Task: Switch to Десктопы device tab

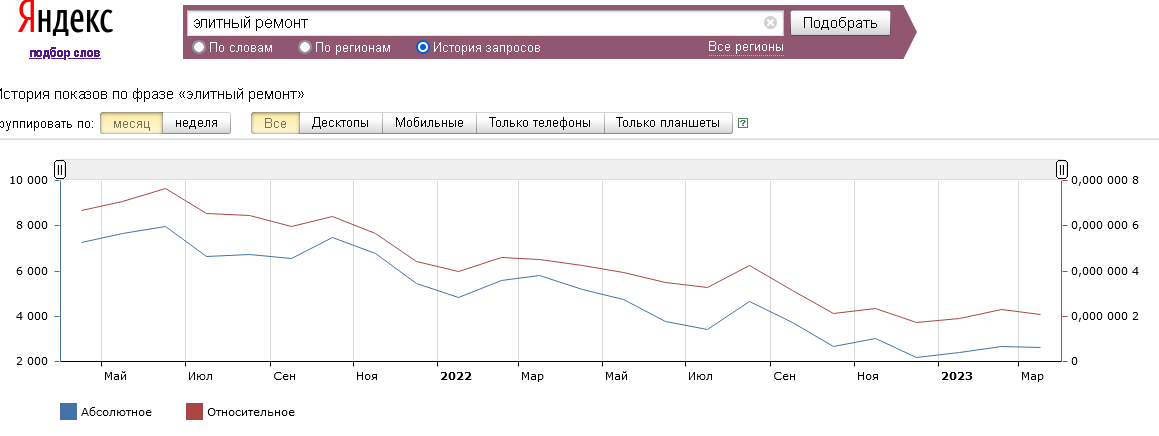Action: point(340,123)
